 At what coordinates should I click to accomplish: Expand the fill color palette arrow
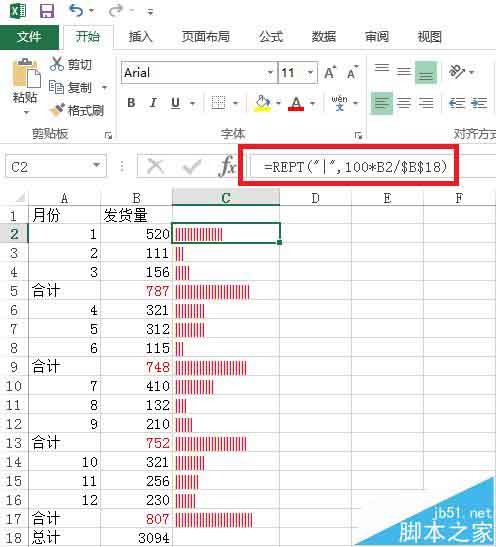[278, 103]
